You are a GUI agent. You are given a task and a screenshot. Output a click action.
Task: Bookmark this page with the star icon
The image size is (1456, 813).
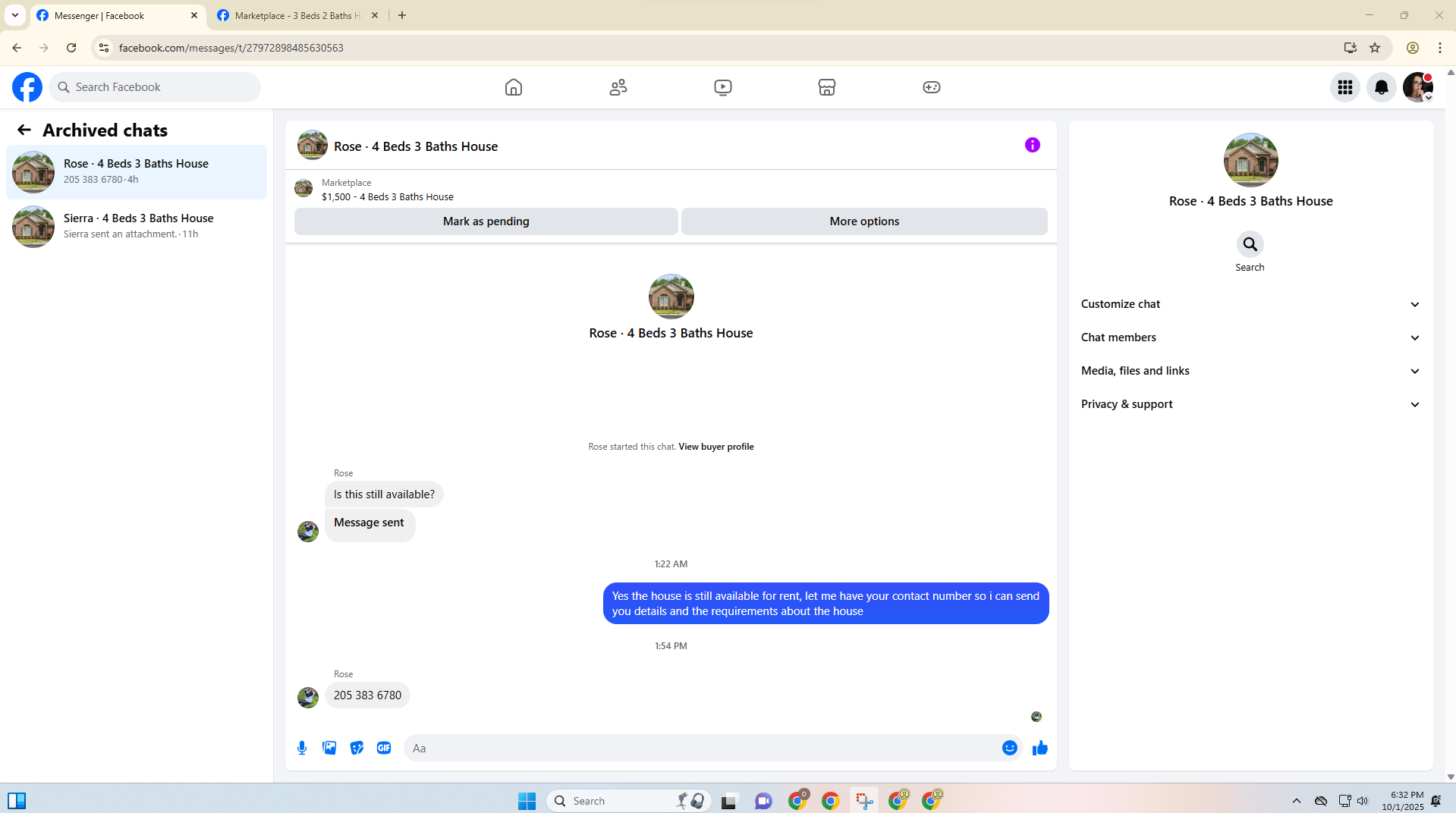coord(1375,48)
